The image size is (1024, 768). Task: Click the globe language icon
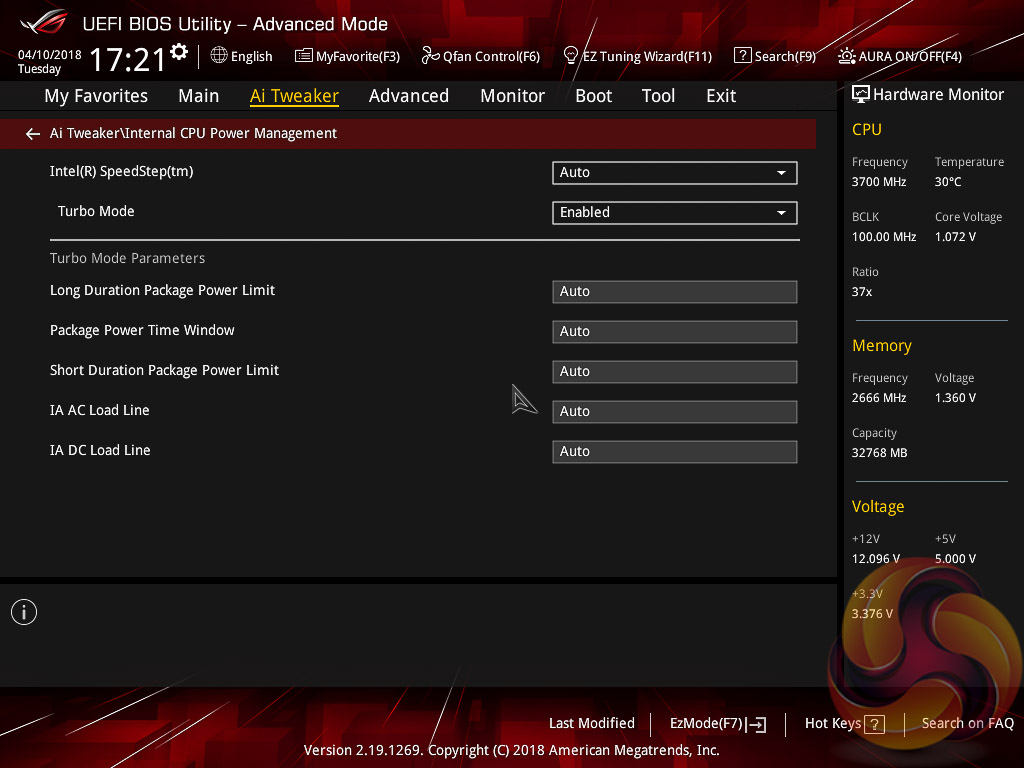pos(219,56)
